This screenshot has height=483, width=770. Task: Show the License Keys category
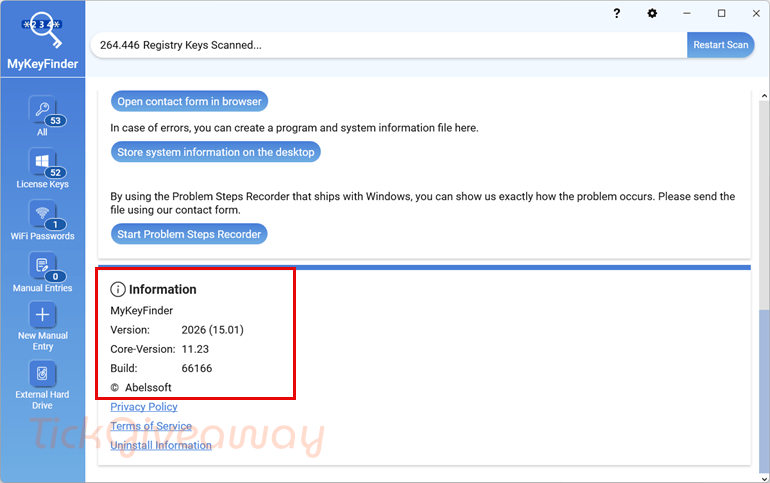[x=43, y=168]
